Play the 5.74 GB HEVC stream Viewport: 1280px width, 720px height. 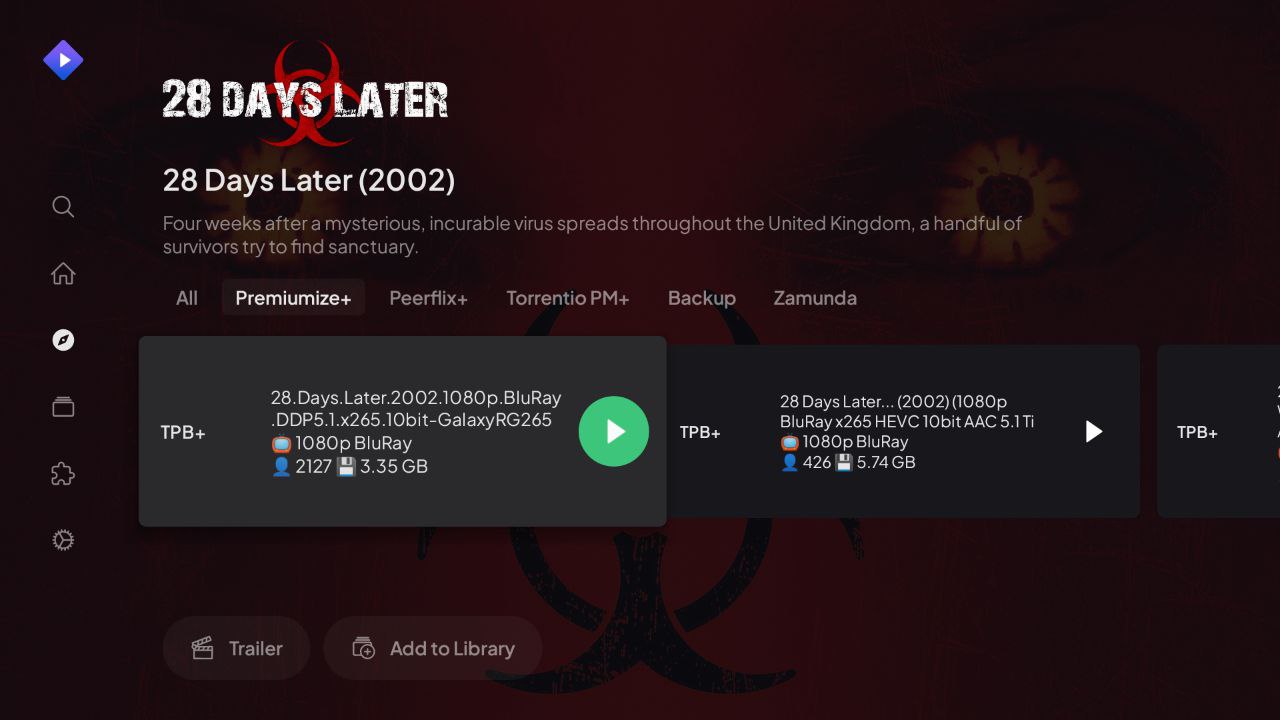click(1094, 431)
